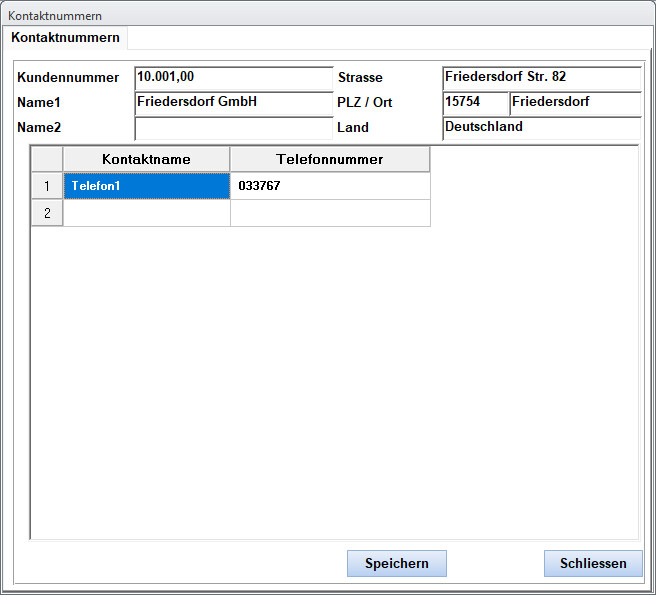The image size is (656, 595).
Task: Click the Telefonnummer column header
Action: (x=330, y=159)
